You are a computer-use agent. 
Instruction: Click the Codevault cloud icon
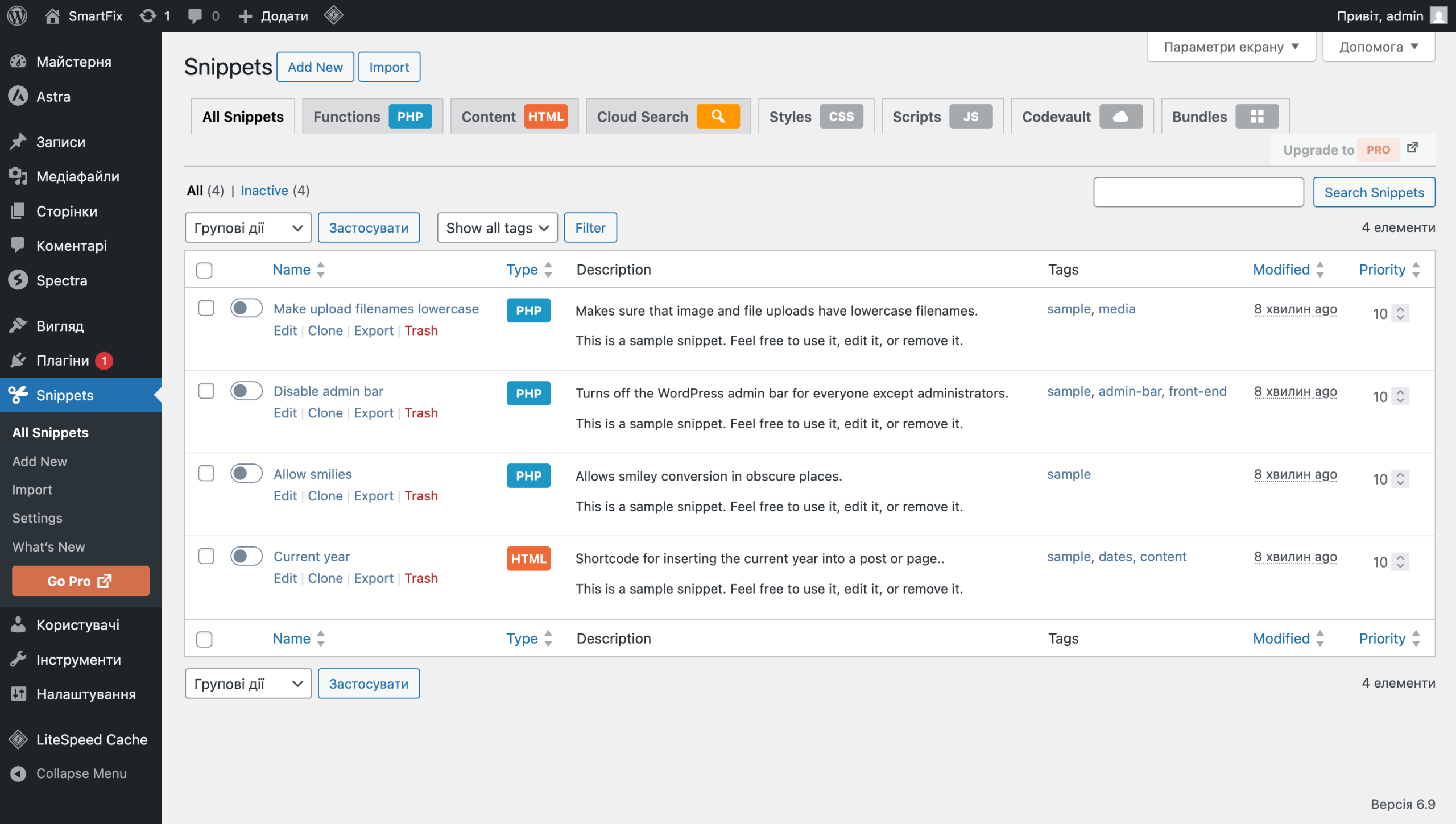point(1120,117)
